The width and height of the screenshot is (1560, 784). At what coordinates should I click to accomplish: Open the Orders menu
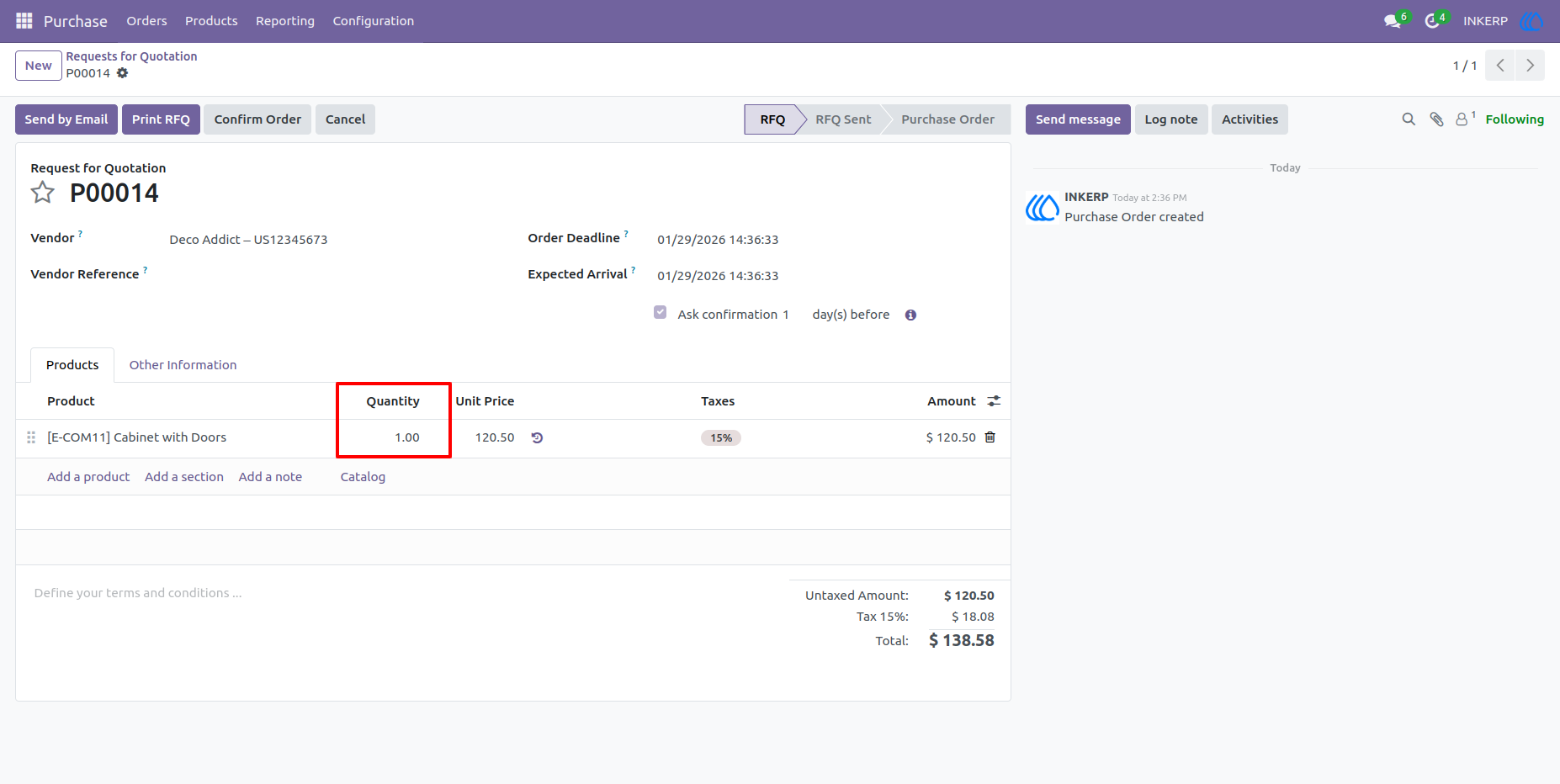coord(146,21)
